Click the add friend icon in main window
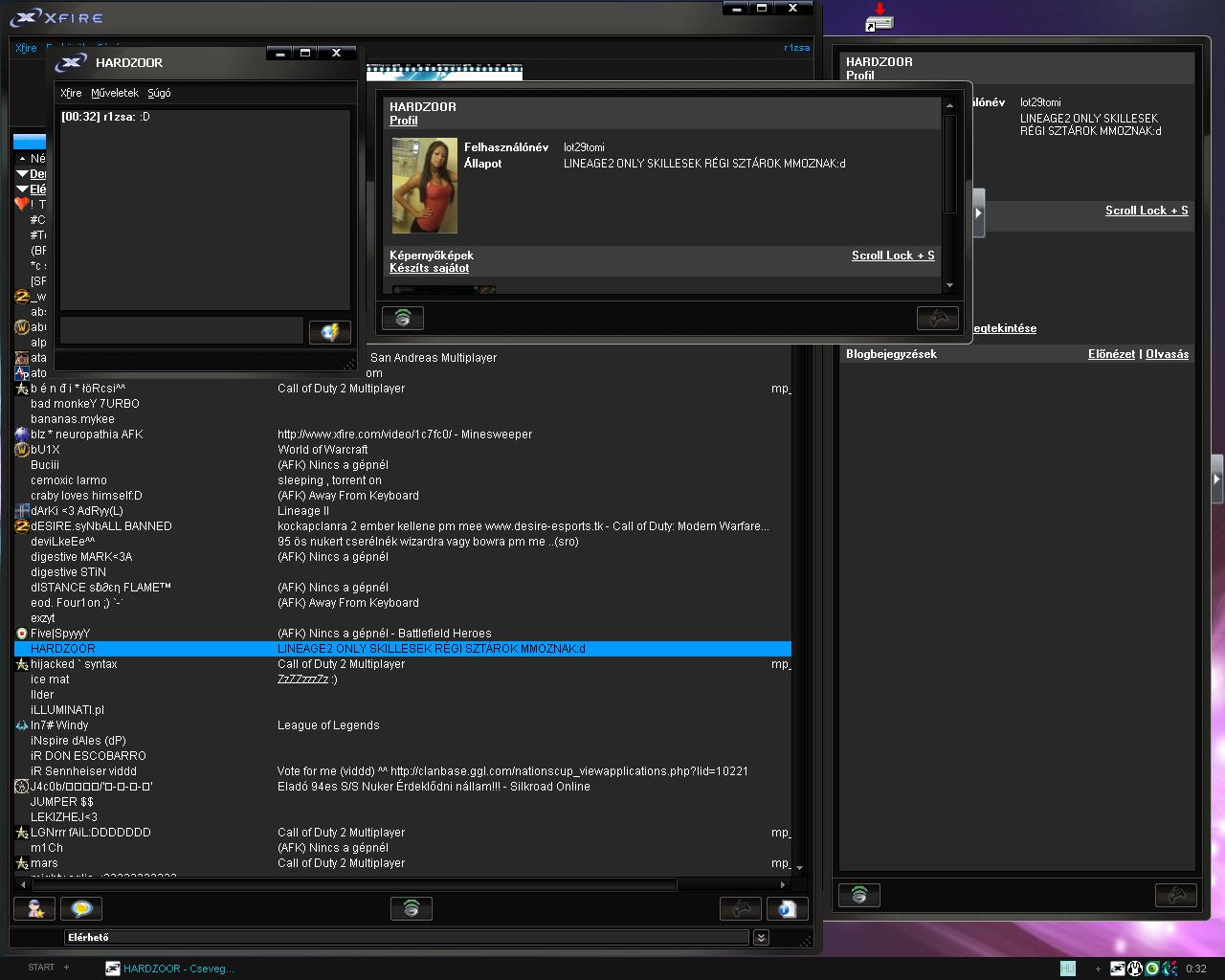 [x=34, y=908]
